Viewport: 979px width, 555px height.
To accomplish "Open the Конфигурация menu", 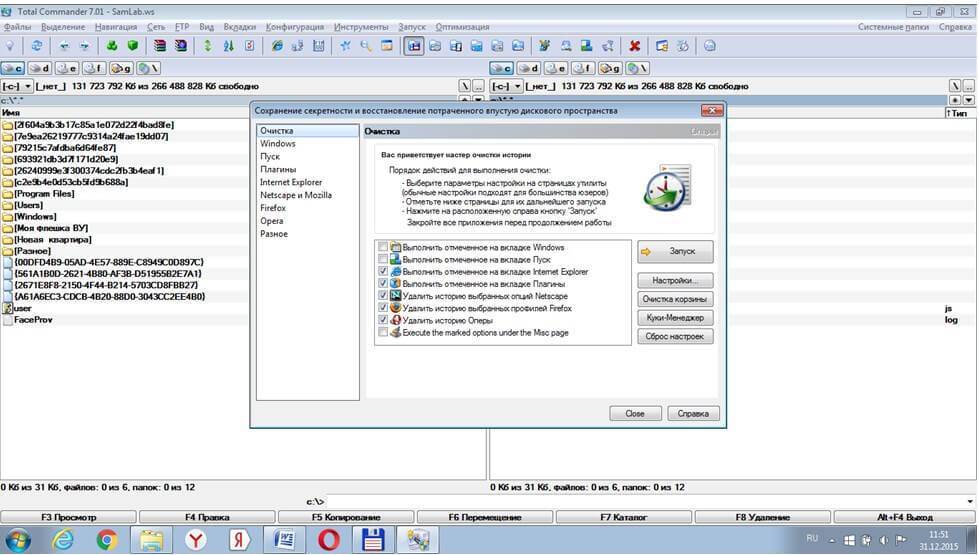I will pyautogui.click(x=295, y=27).
